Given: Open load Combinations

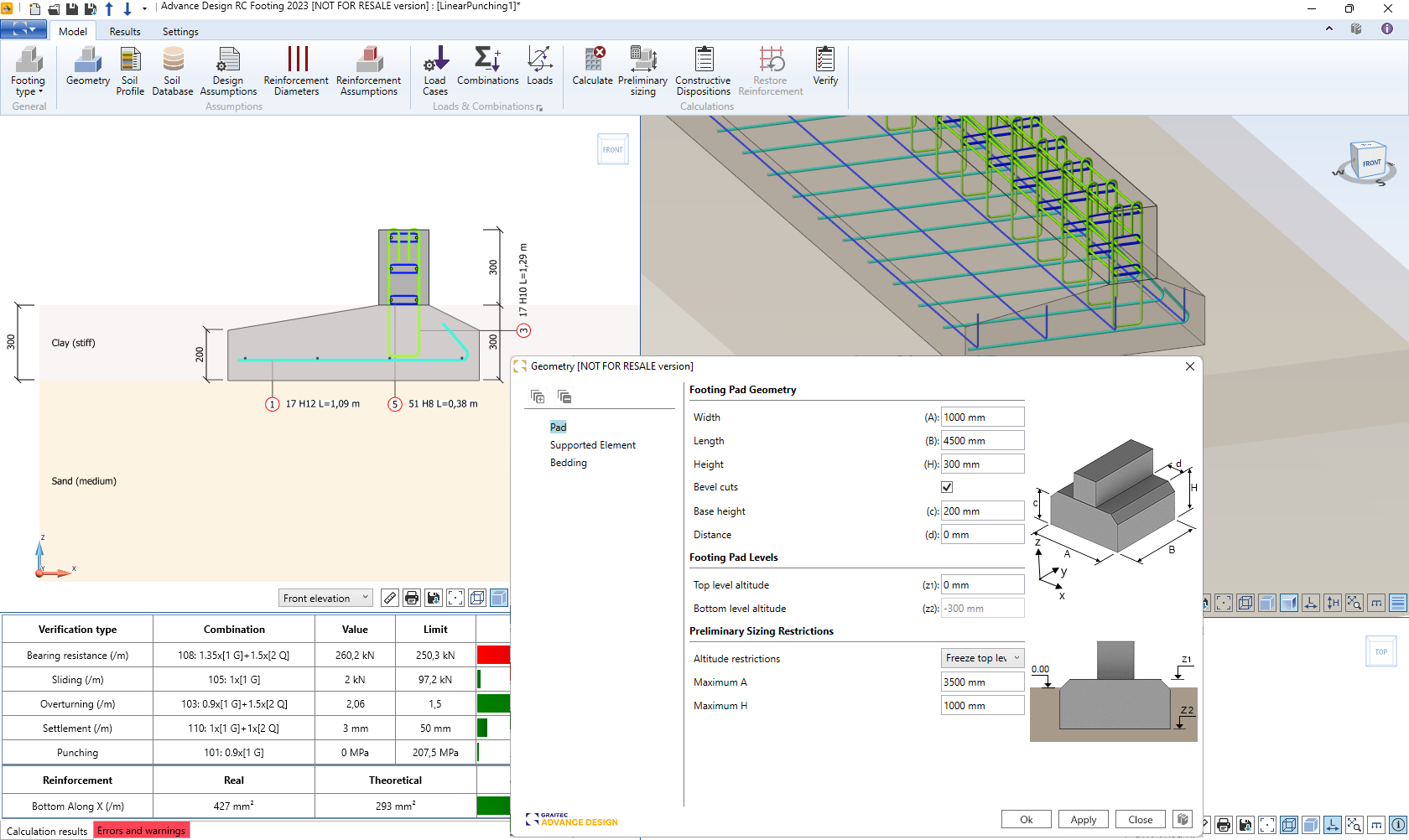Looking at the screenshot, I should [x=487, y=66].
